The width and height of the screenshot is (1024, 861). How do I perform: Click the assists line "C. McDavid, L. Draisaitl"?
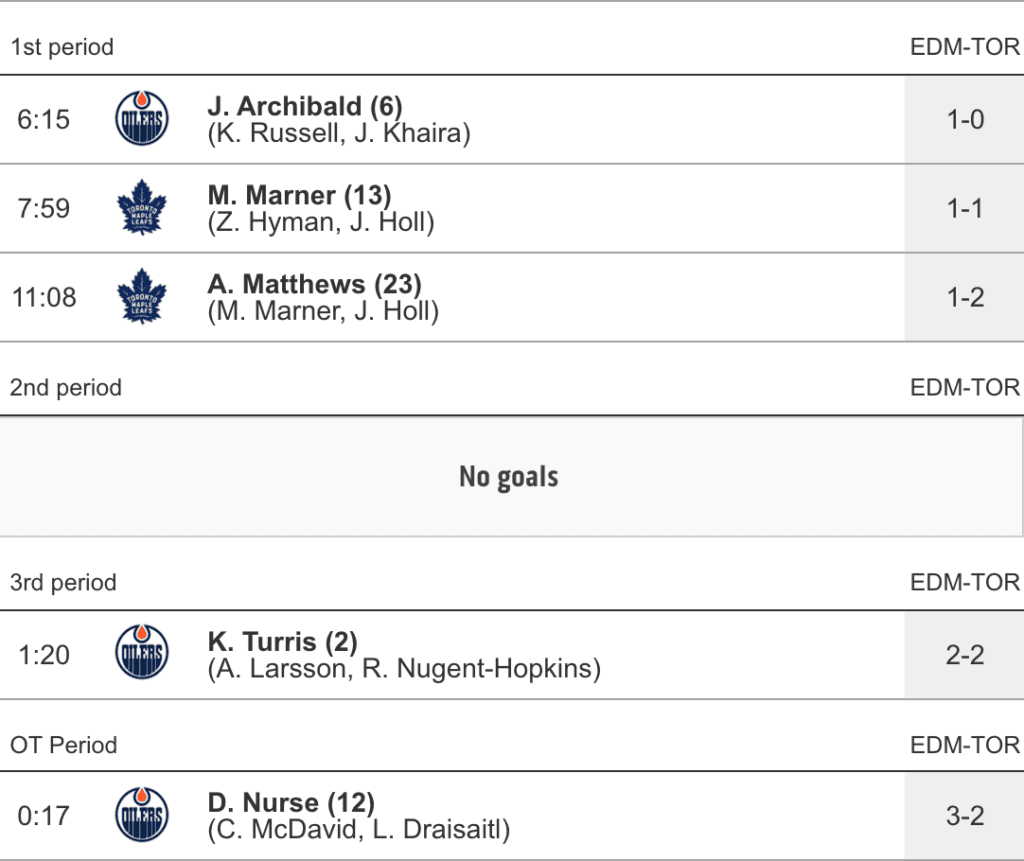[x=359, y=830]
